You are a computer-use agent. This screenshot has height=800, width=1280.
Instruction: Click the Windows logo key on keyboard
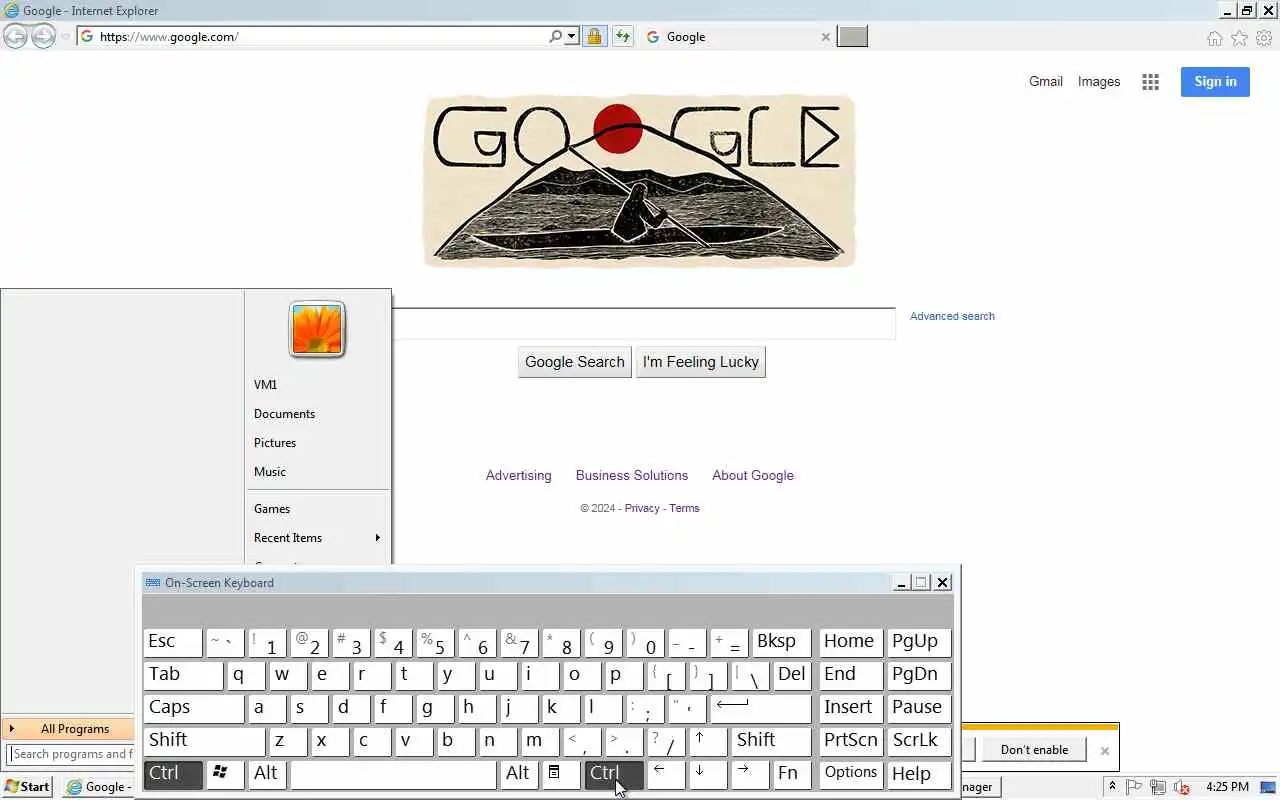tap(225, 774)
